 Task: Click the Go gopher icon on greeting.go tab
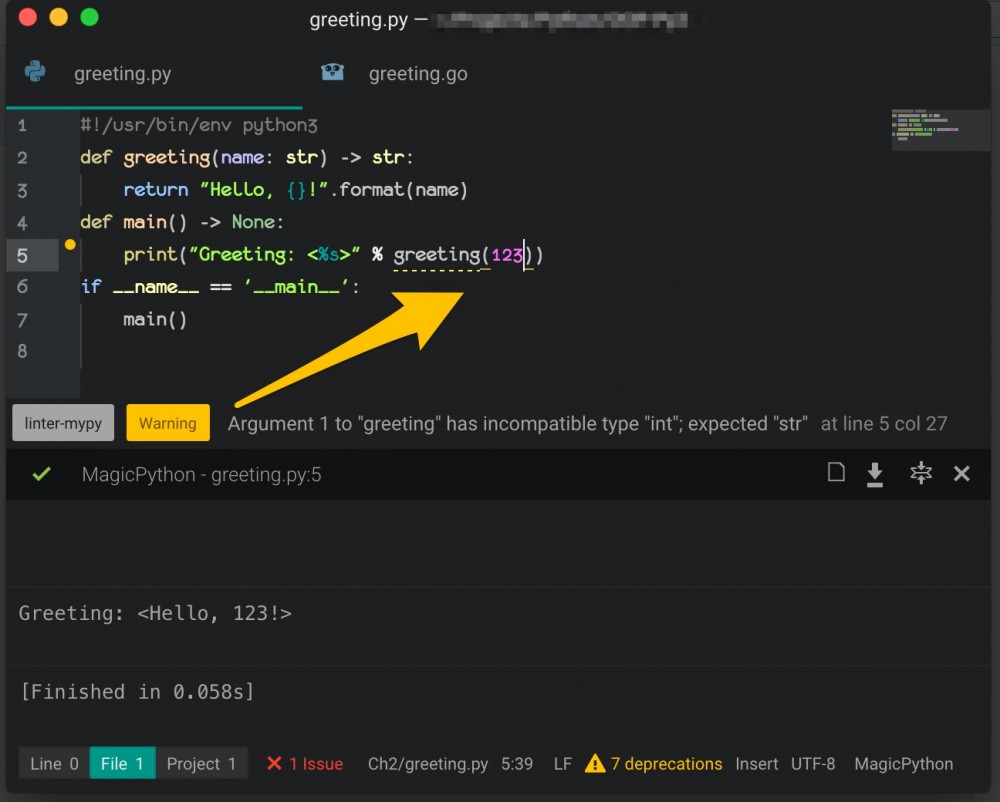(332, 71)
